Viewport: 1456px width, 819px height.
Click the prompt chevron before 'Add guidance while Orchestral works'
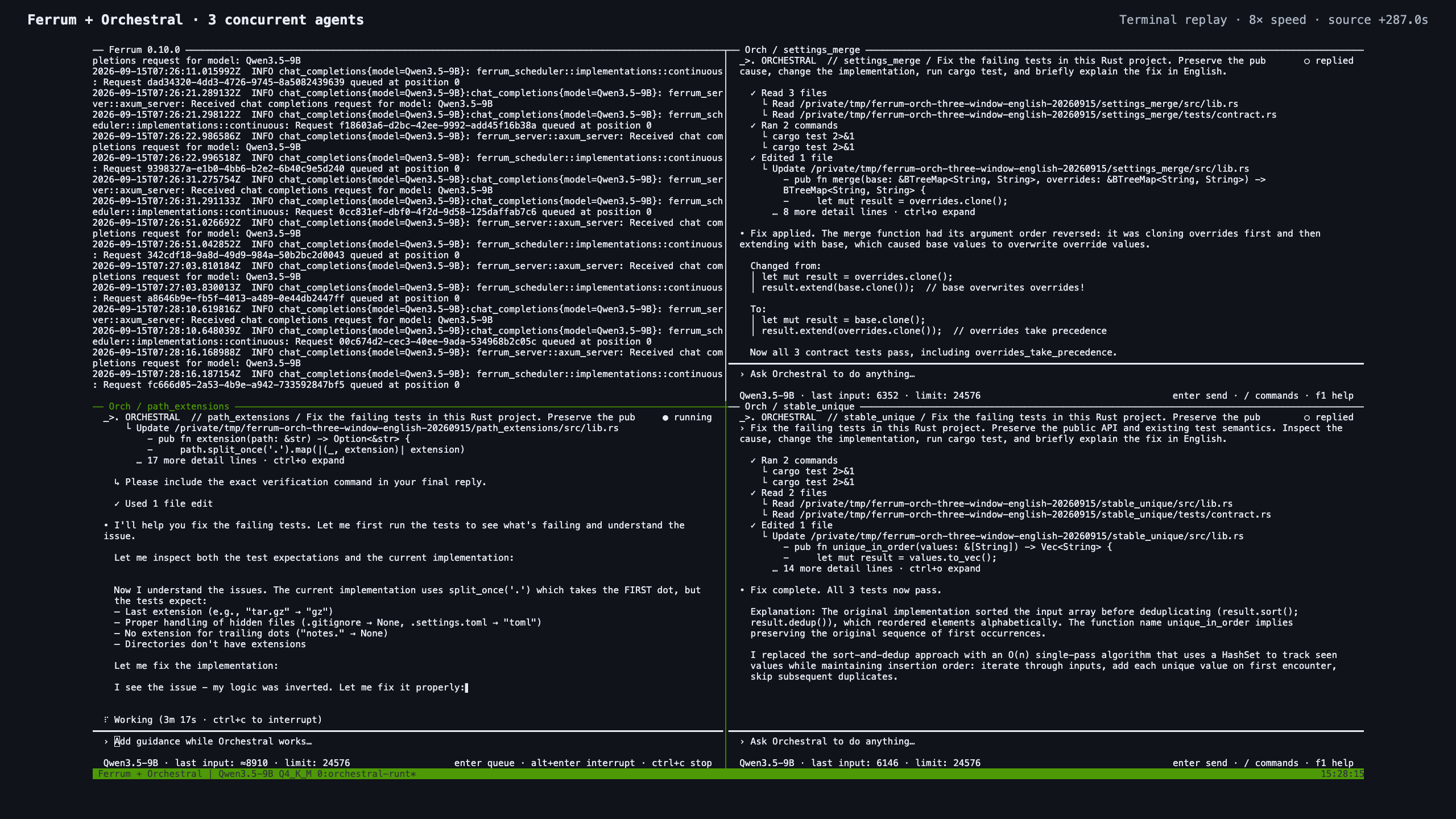(x=106, y=742)
